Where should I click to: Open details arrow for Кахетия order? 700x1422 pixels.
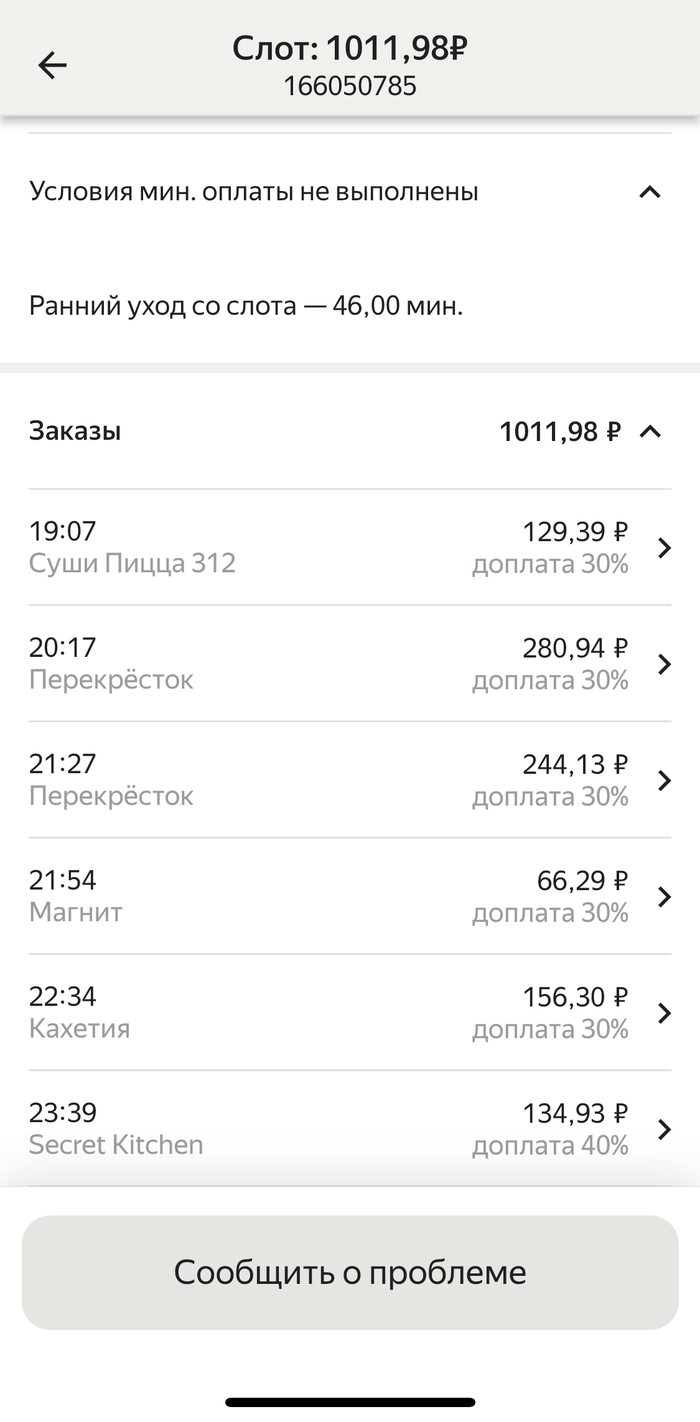tap(664, 1013)
